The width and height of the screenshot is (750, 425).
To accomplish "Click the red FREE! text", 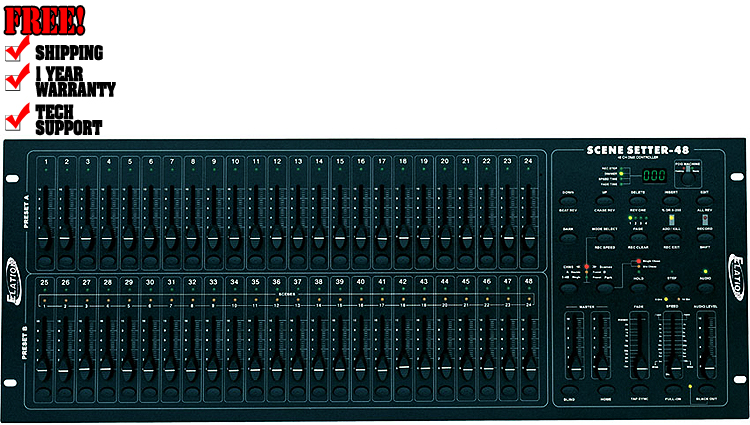I will click(x=44, y=21).
